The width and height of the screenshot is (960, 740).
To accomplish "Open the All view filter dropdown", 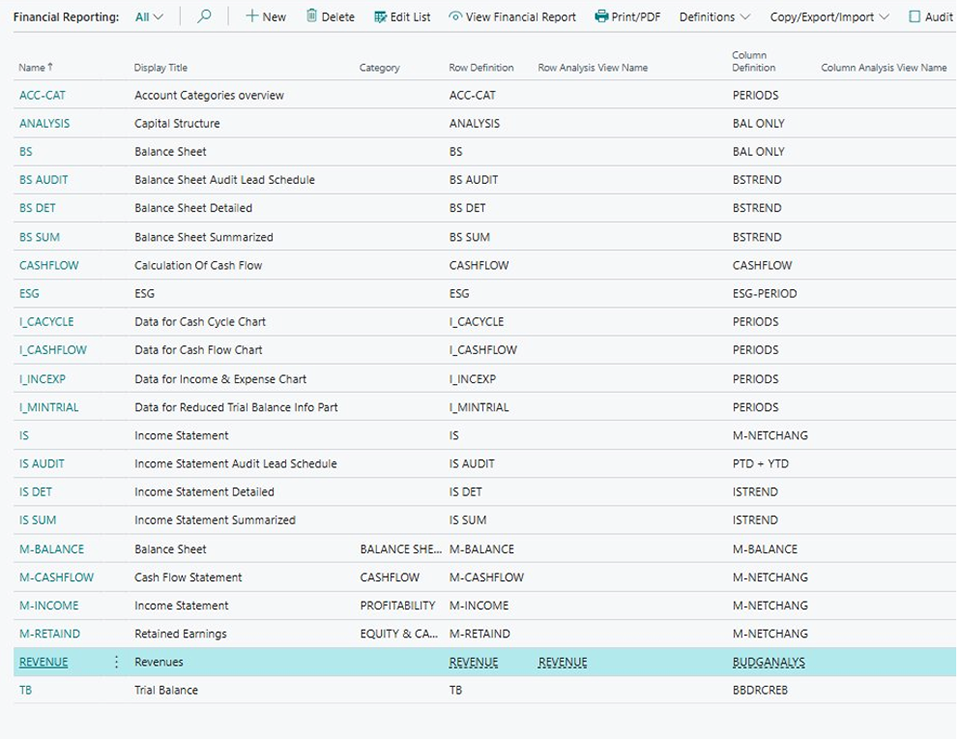I will click(149, 17).
